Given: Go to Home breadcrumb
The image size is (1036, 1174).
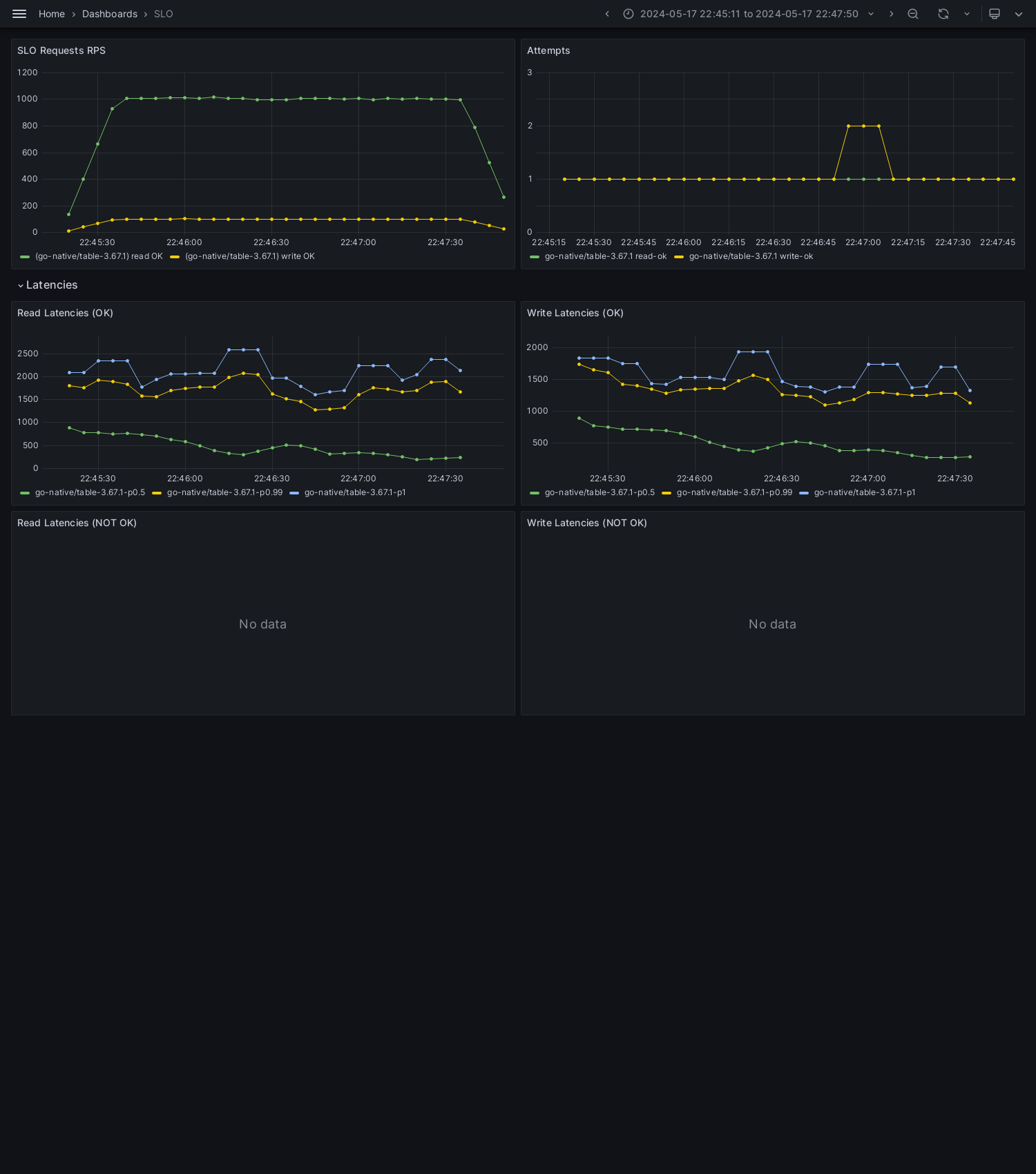Looking at the screenshot, I should (x=52, y=14).
